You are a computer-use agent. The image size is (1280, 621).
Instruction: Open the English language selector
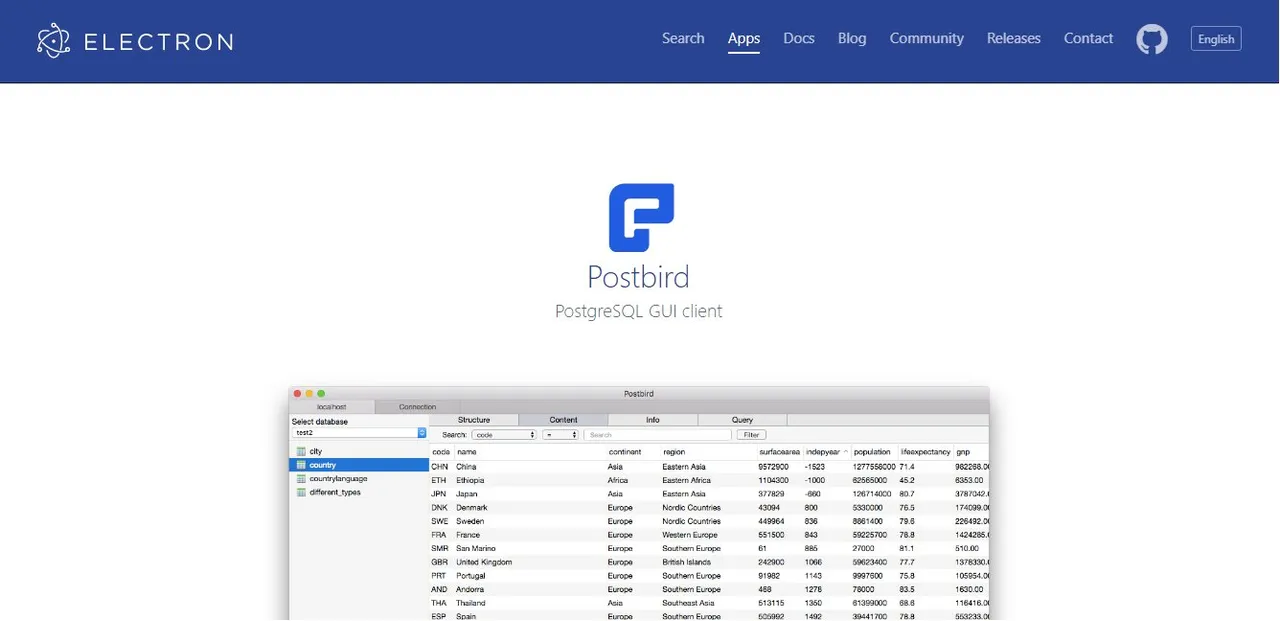[x=1216, y=39]
